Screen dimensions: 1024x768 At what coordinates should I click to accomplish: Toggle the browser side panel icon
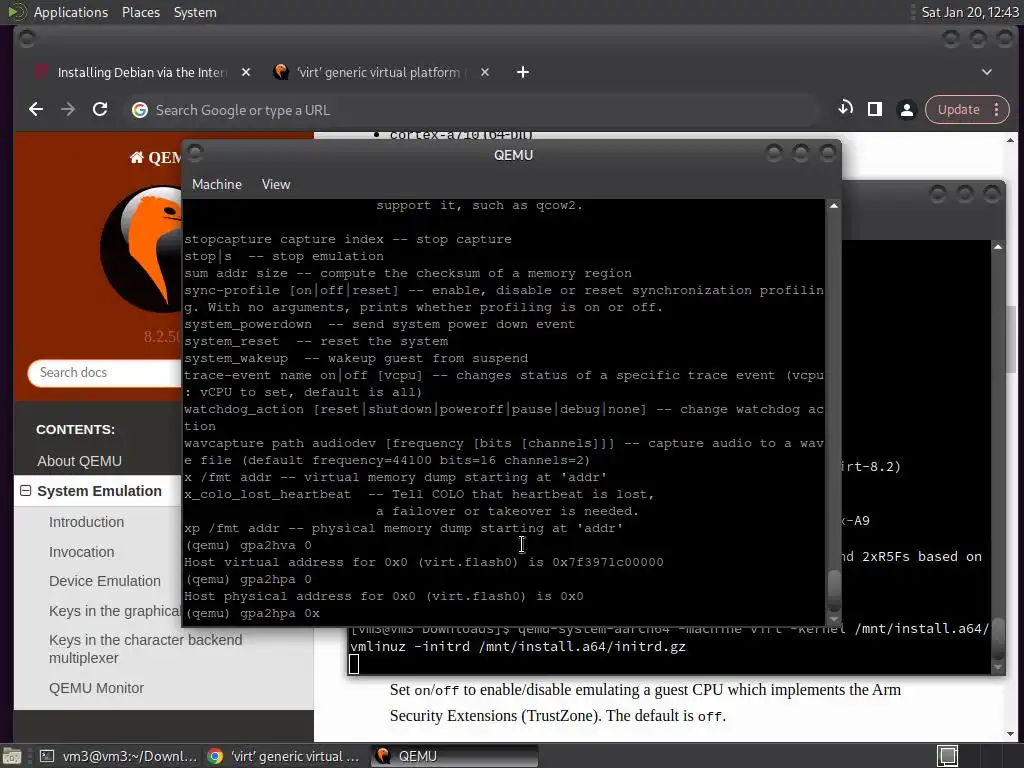click(874, 109)
